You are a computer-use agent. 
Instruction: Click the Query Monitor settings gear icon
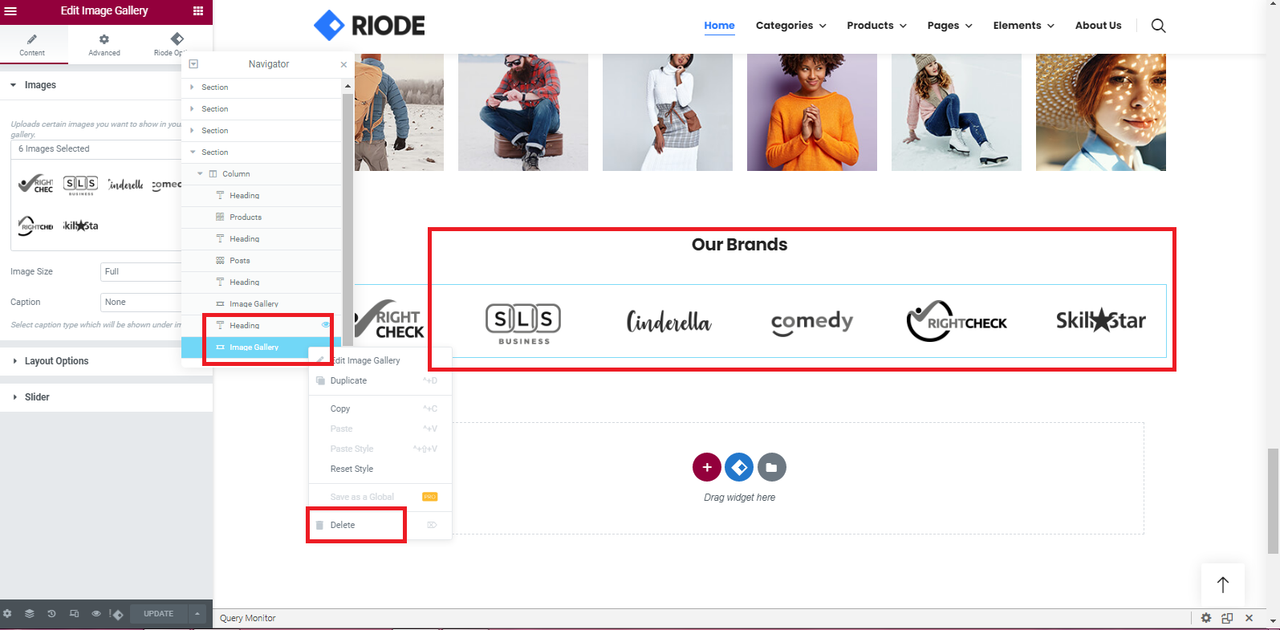[x=1207, y=619]
